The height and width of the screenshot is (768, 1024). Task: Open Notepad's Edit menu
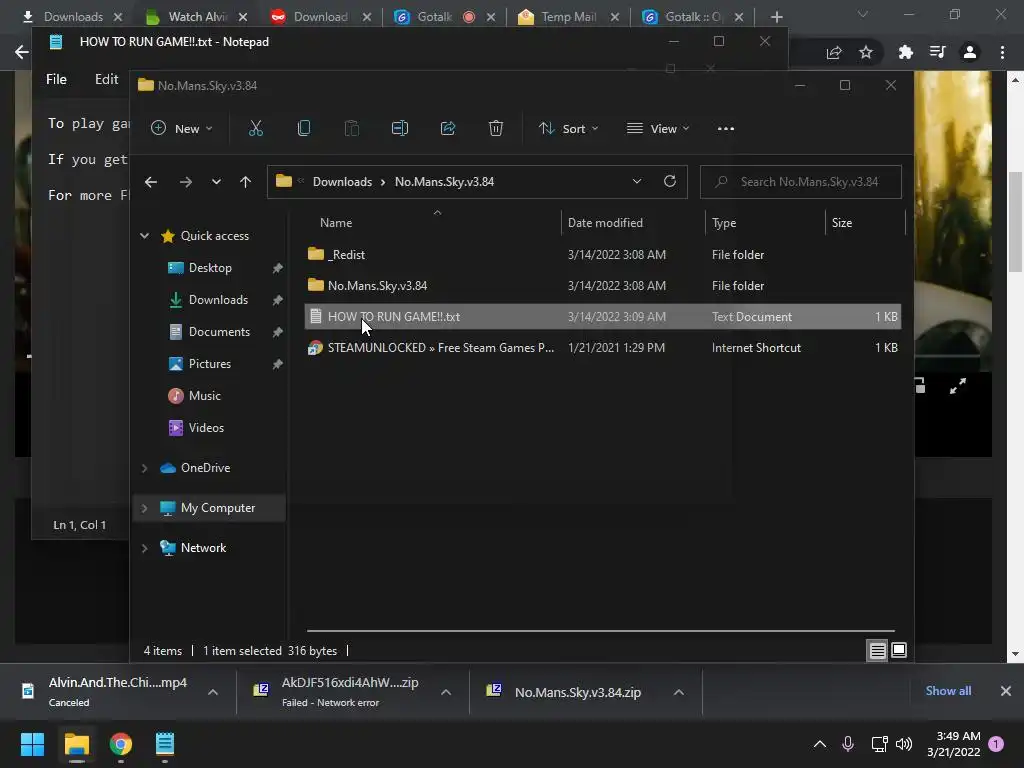click(106, 79)
